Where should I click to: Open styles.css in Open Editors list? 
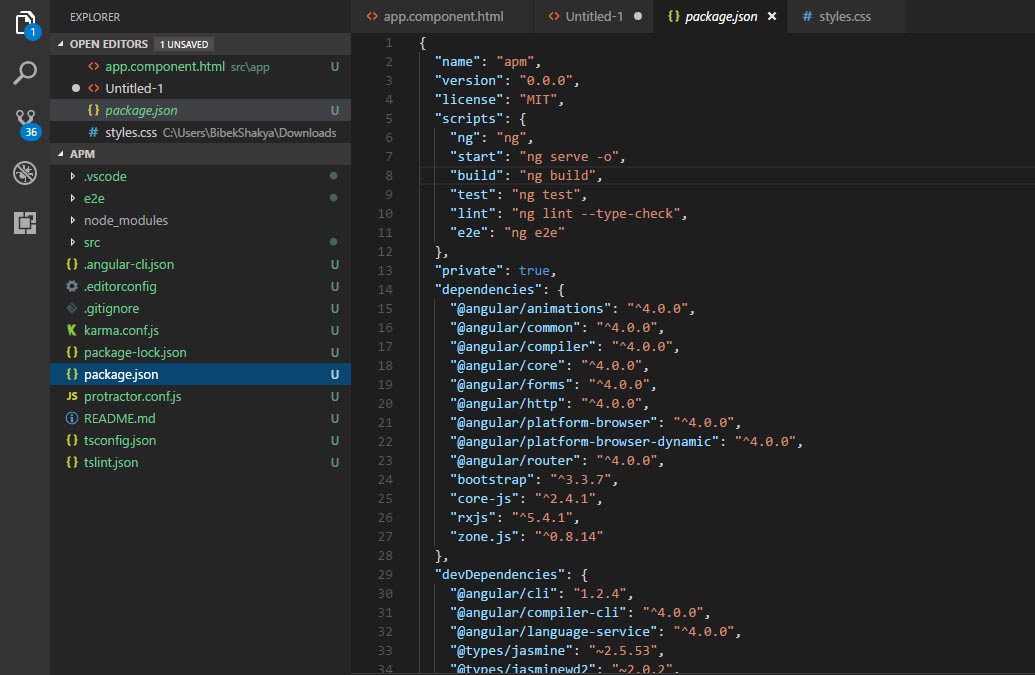[200, 133]
